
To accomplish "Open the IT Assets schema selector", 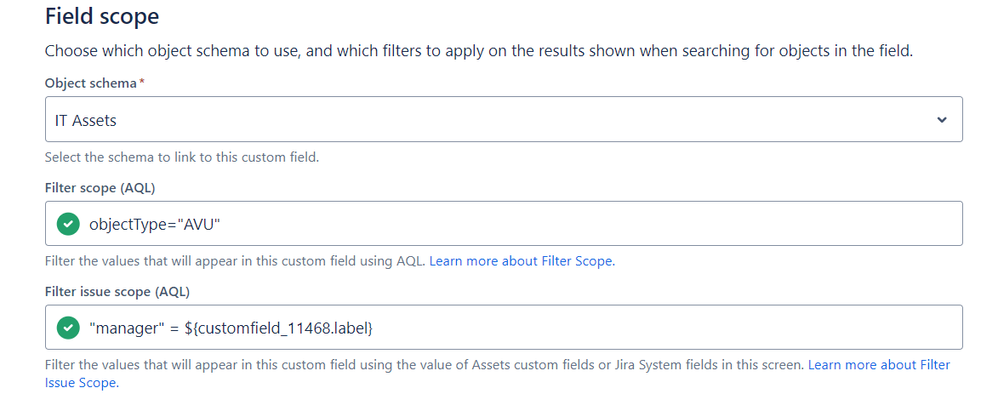I will coord(503,119).
